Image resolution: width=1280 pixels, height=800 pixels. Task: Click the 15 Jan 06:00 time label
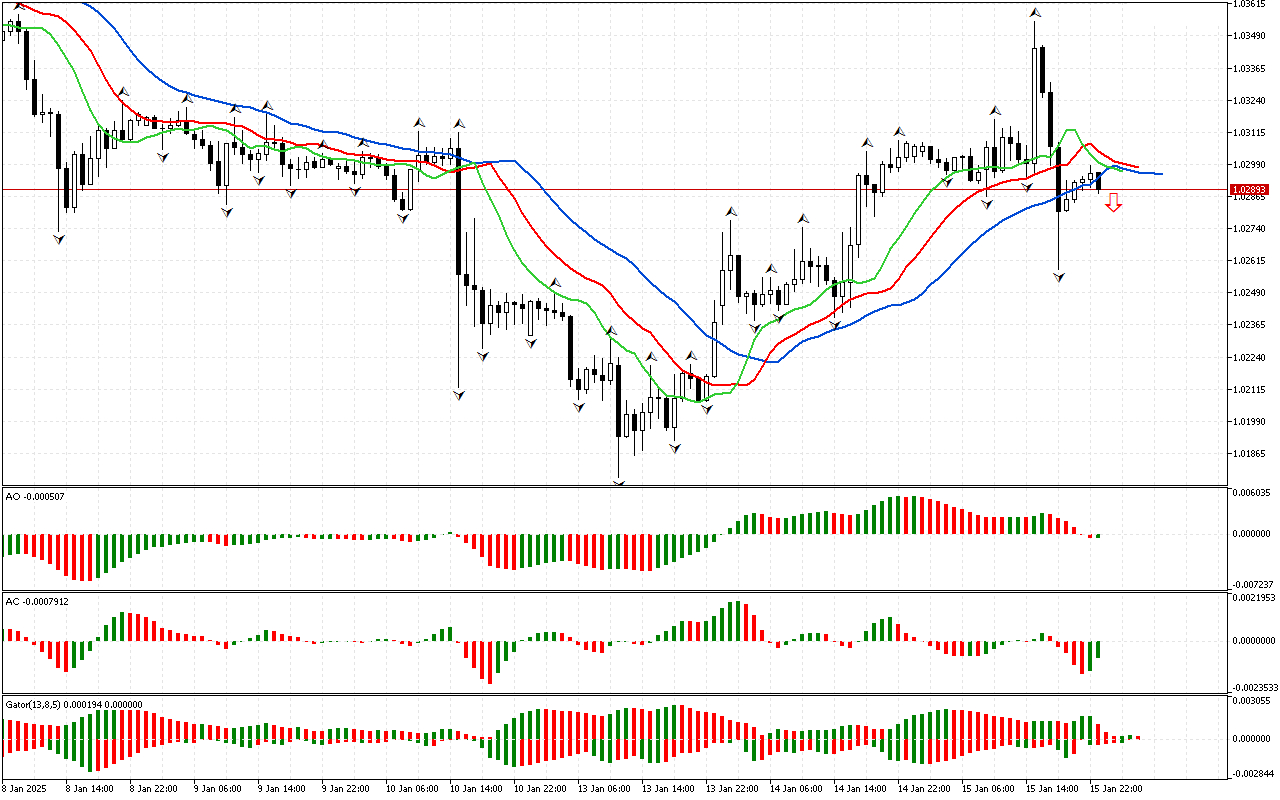point(988,788)
